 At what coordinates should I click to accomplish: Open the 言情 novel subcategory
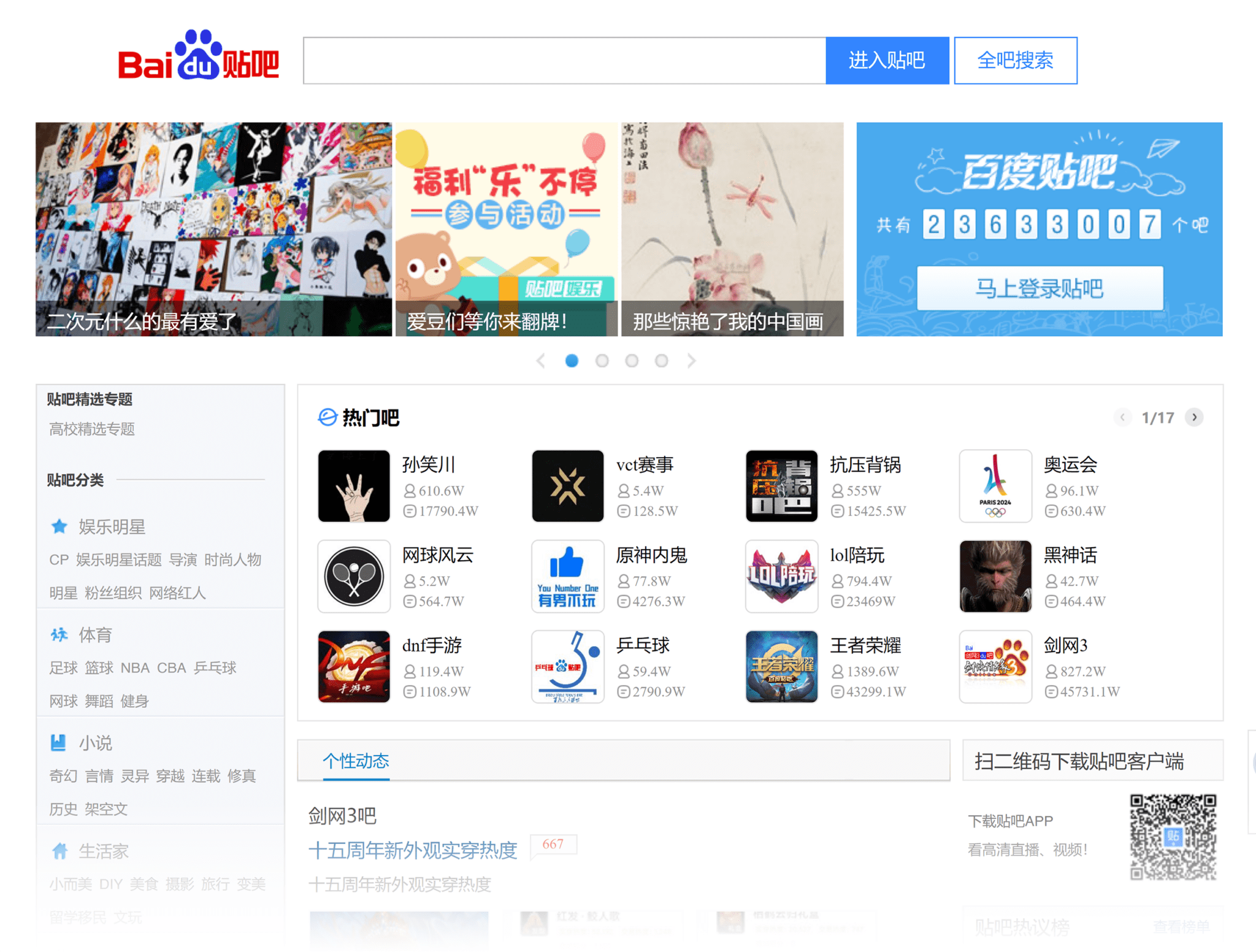click(99, 775)
